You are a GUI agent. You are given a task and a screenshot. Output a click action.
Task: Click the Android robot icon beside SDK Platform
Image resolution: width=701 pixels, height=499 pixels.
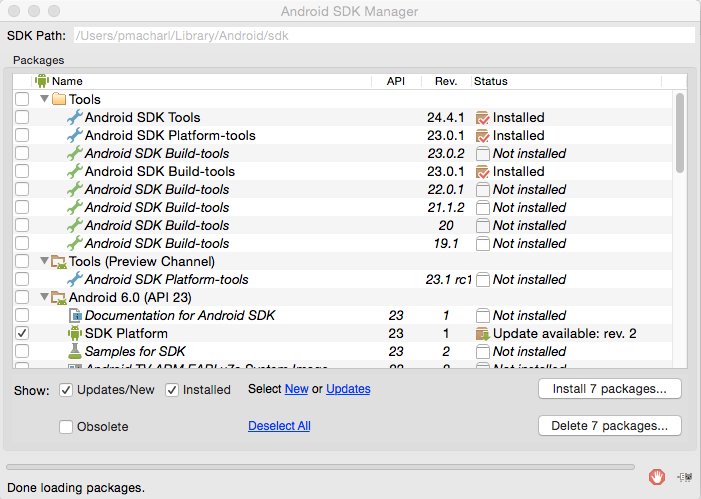(74, 334)
